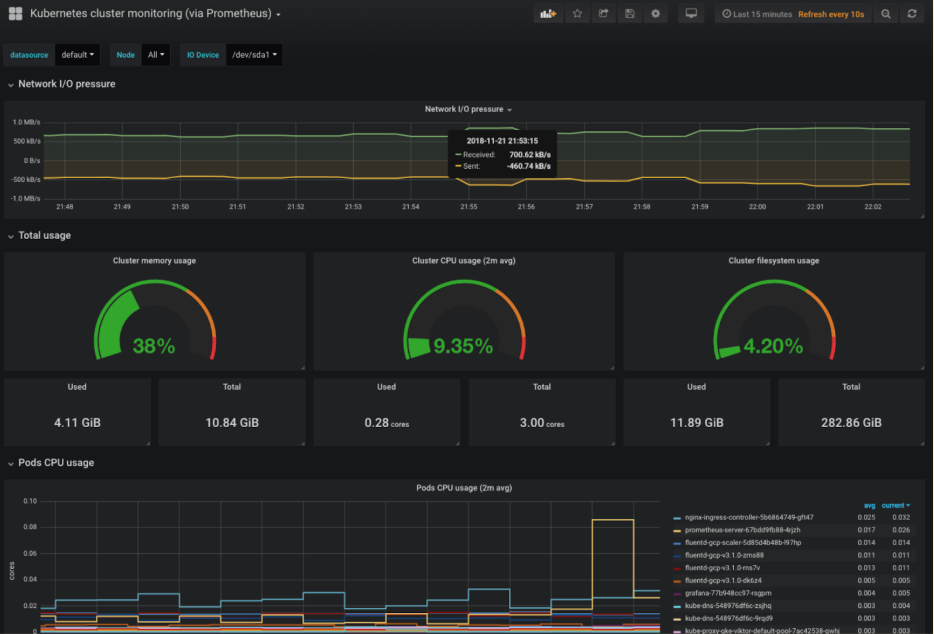Open dashboard settings gear
The image size is (934, 634).
[655, 13]
